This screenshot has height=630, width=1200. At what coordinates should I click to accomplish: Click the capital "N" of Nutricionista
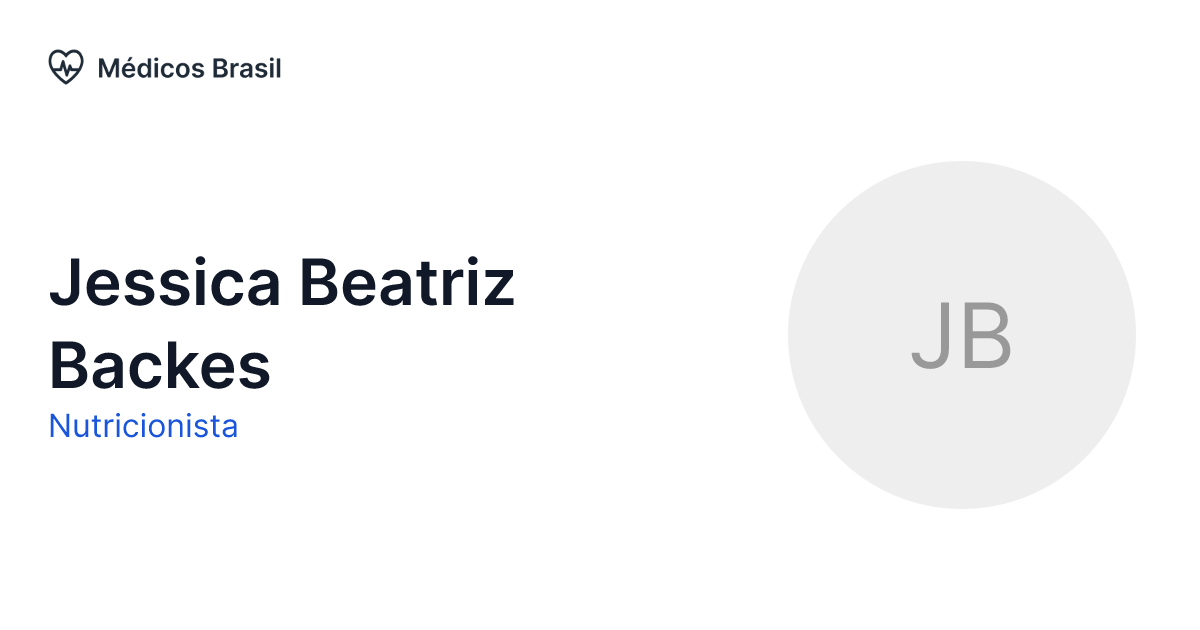58,427
